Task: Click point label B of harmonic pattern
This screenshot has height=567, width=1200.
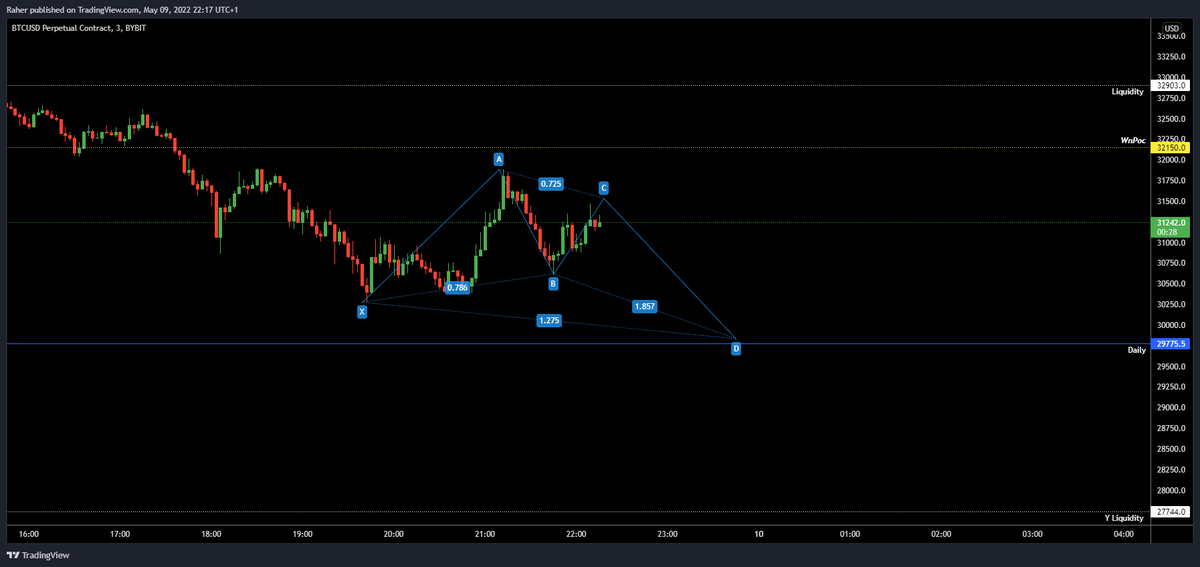Action: (553, 284)
